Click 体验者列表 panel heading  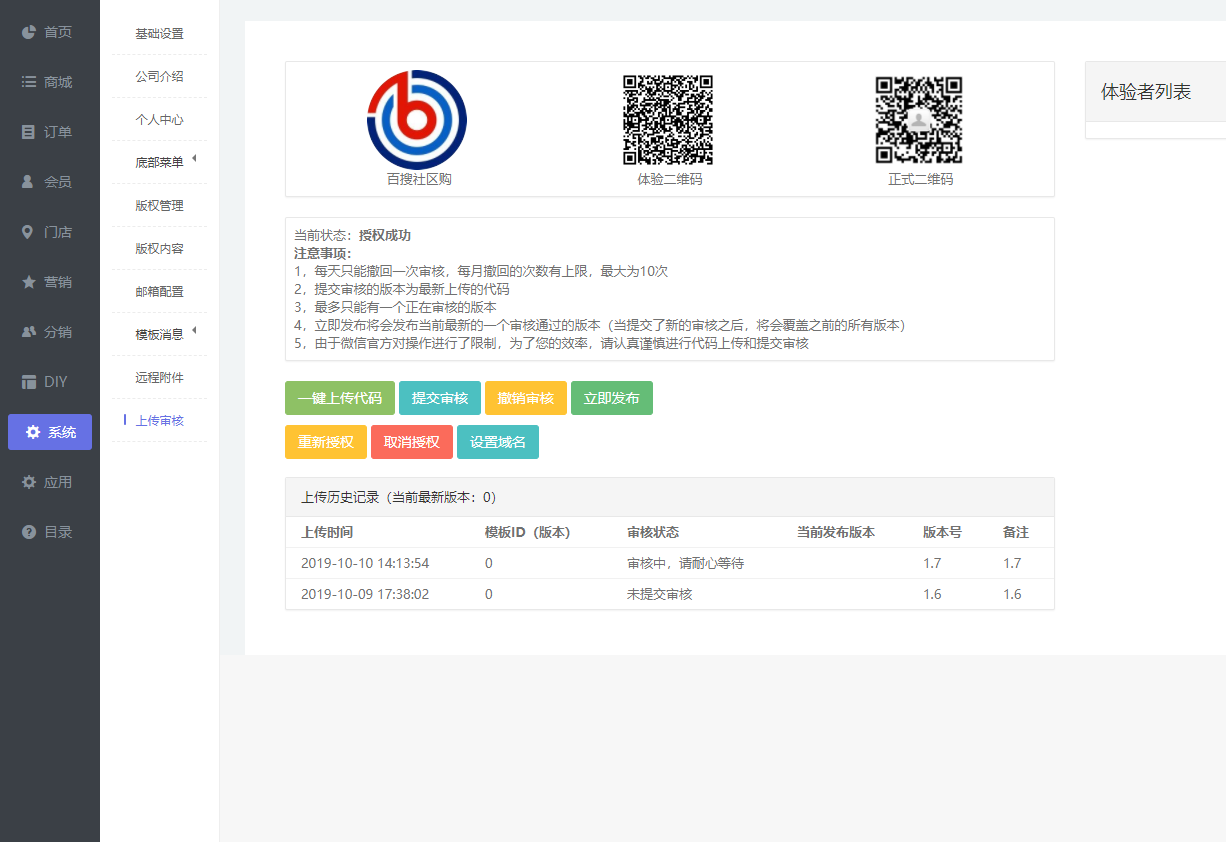point(1146,92)
